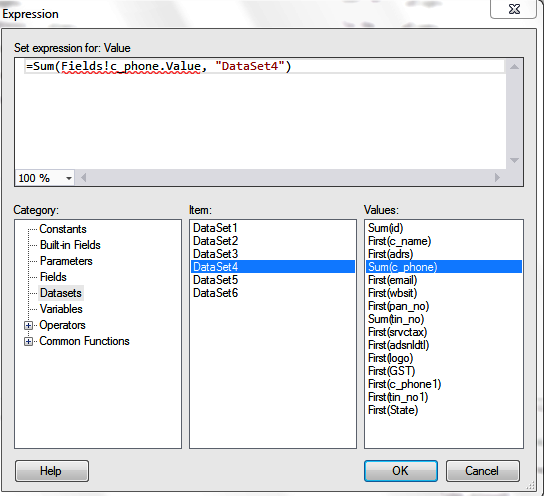This screenshot has width=544, height=496.
Task: Select Sum(c_phone) value
Action: (444, 267)
